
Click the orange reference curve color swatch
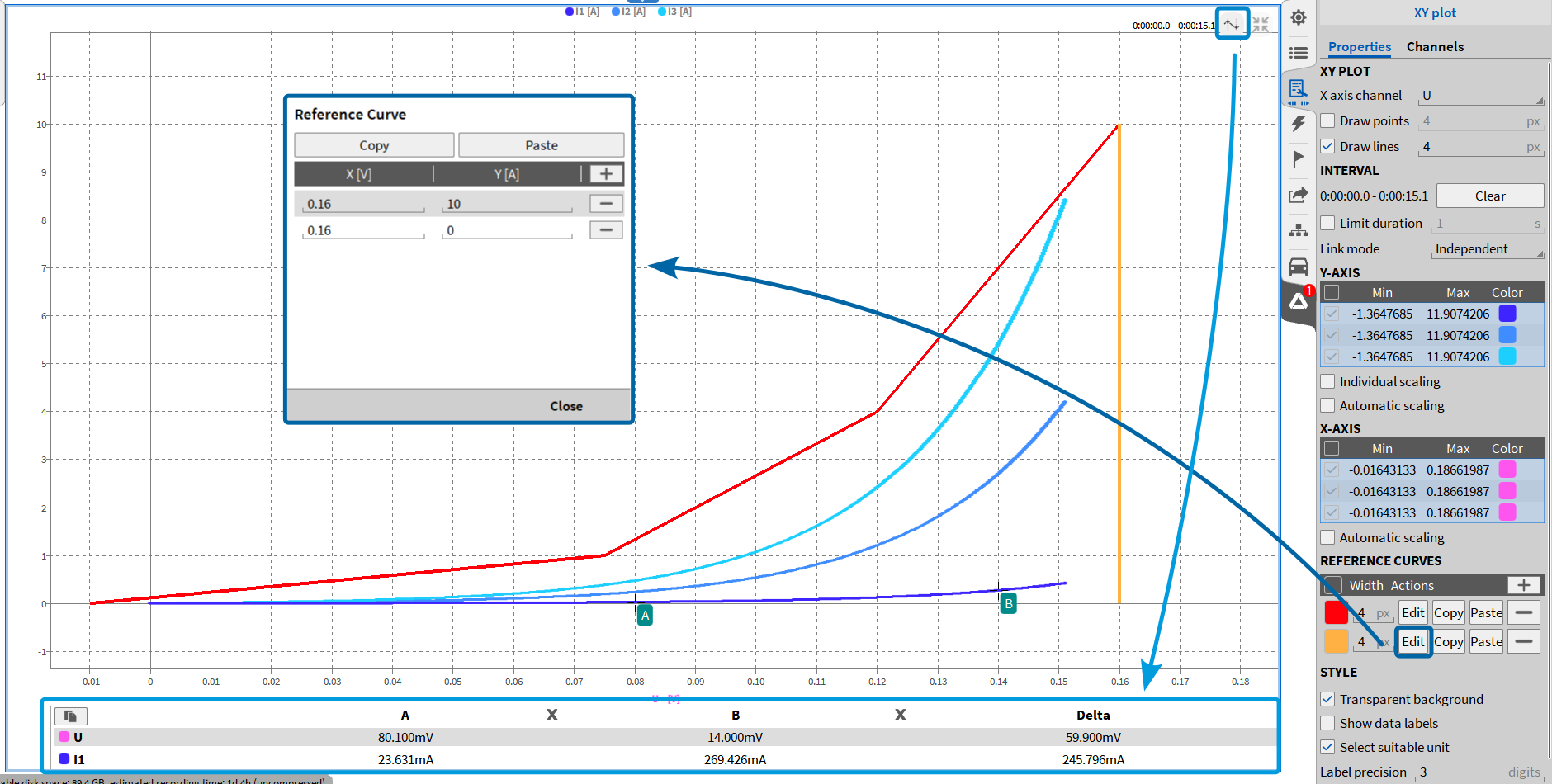[x=1336, y=641]
